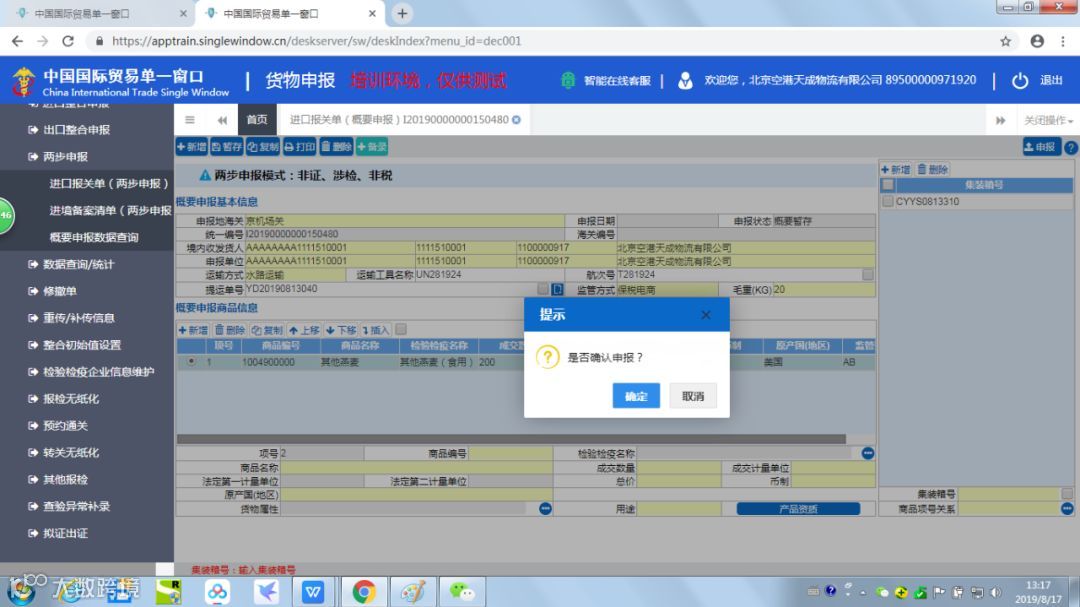Click the 暂存 save icon in toolbar
The image size is (1080, 607).
227,147
